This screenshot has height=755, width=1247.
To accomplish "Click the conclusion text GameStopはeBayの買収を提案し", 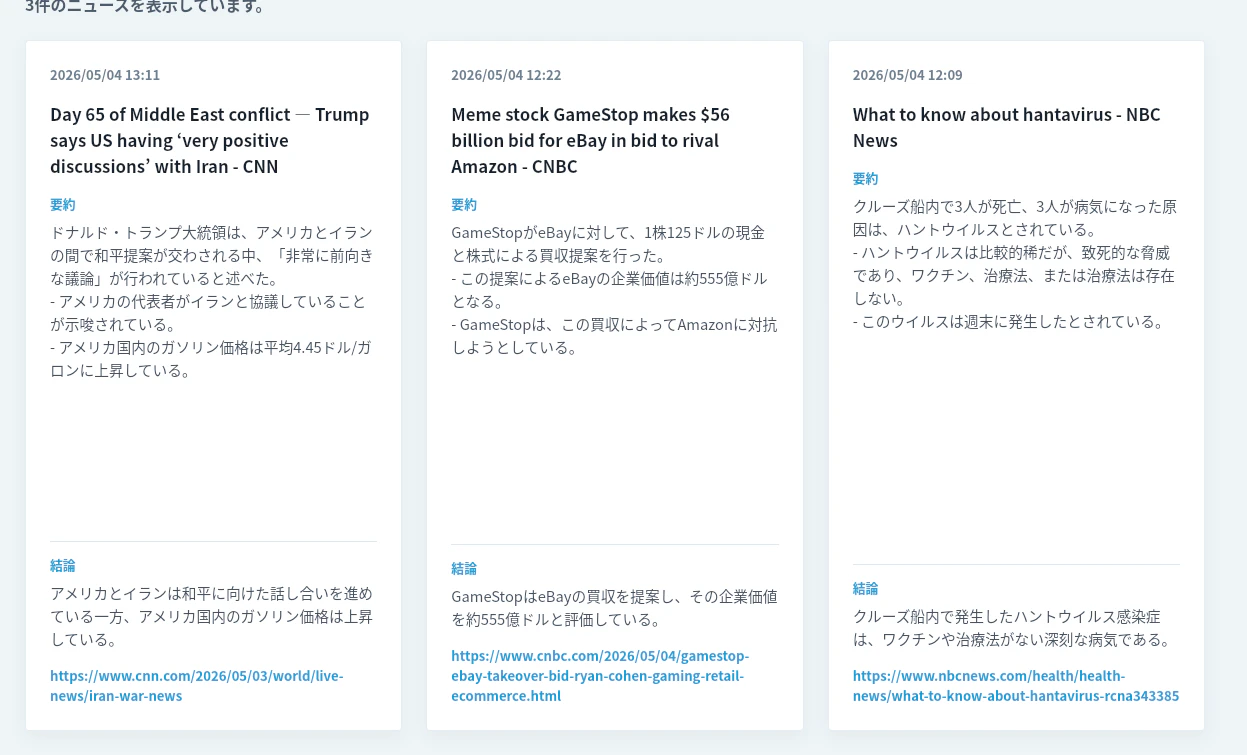I will click(614, 607).
